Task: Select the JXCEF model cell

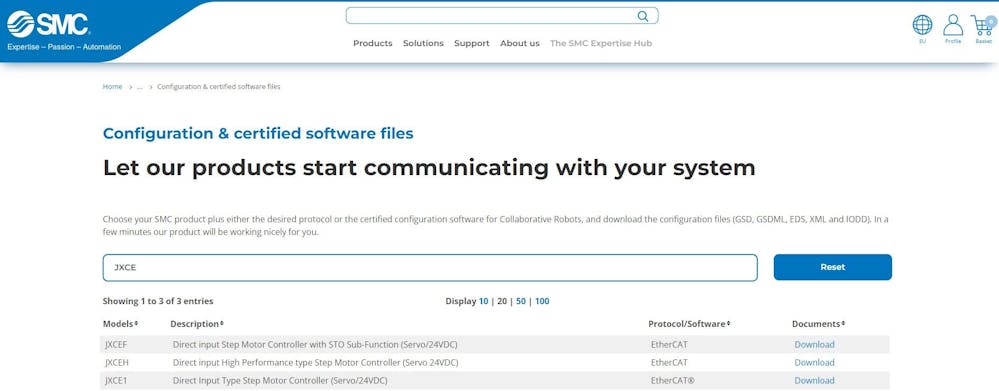Action: click(117, 345)
